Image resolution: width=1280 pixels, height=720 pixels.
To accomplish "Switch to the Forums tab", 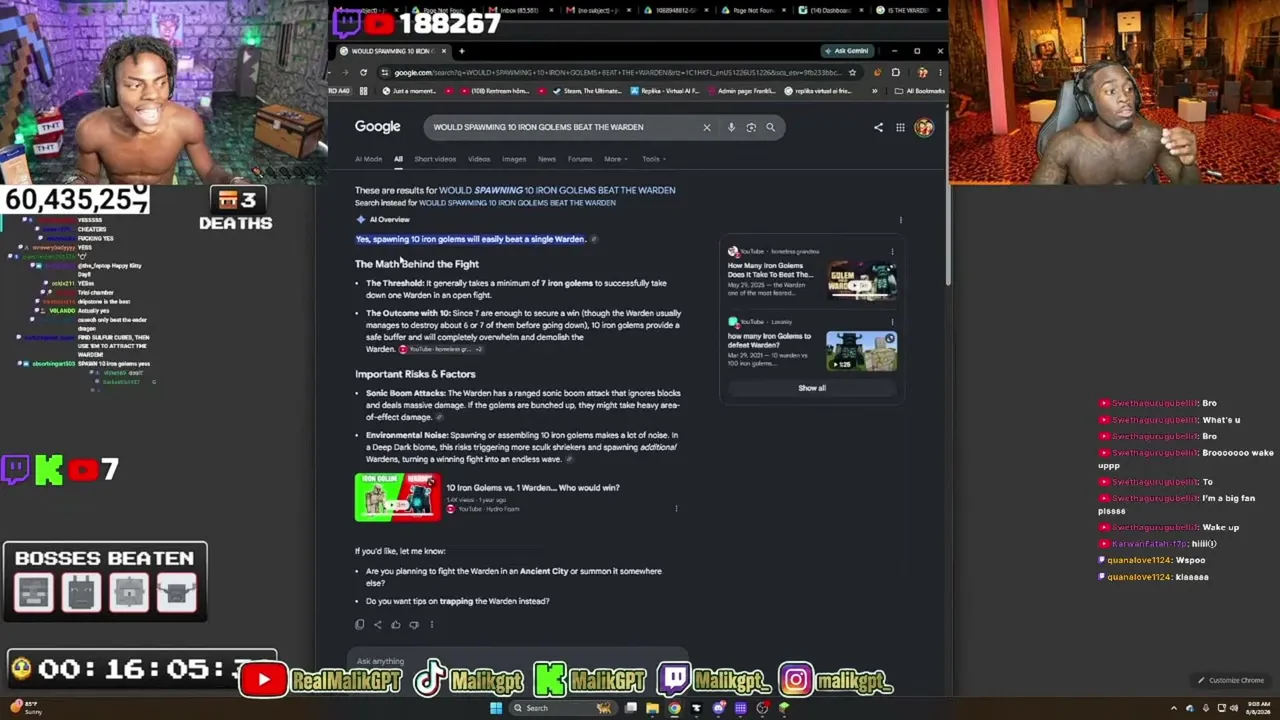I will pos(580,159).
